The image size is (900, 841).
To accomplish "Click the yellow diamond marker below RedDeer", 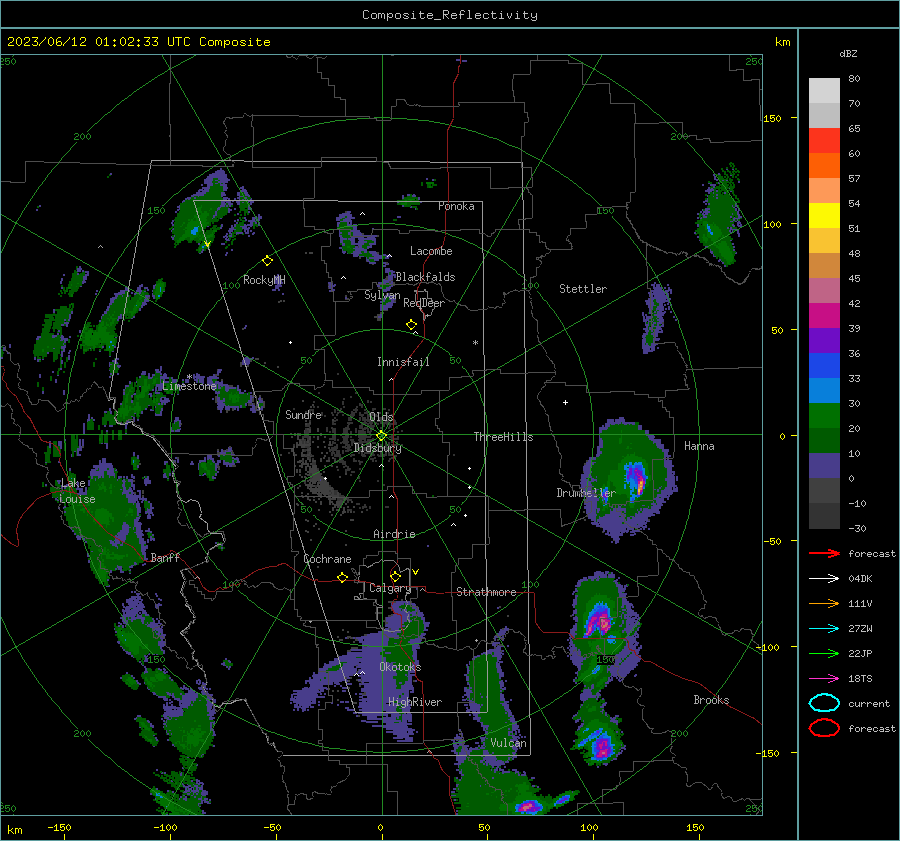I will (412, 325).
